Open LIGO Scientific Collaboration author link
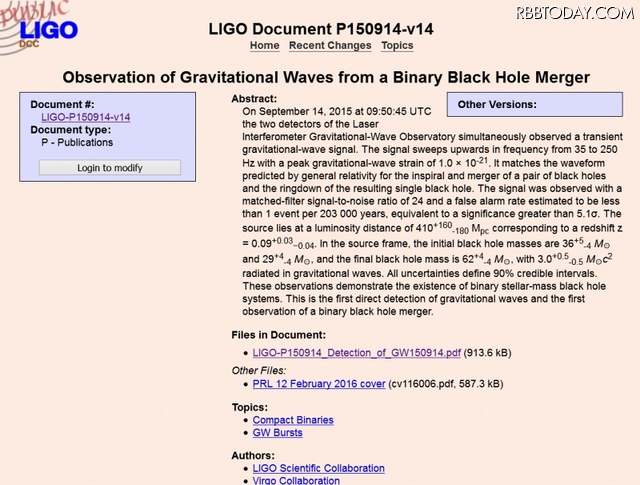The image size is (640, 485). click(318, 468)
